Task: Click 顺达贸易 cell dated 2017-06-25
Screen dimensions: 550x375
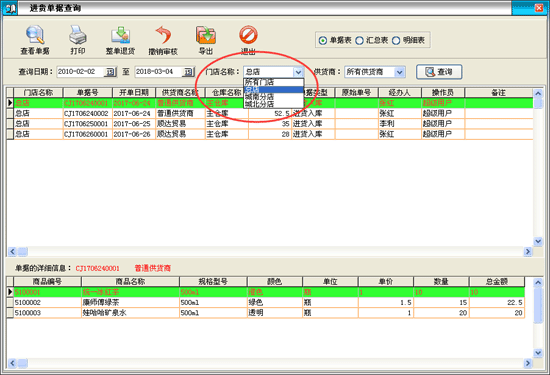Action: (x=180, y=124)
